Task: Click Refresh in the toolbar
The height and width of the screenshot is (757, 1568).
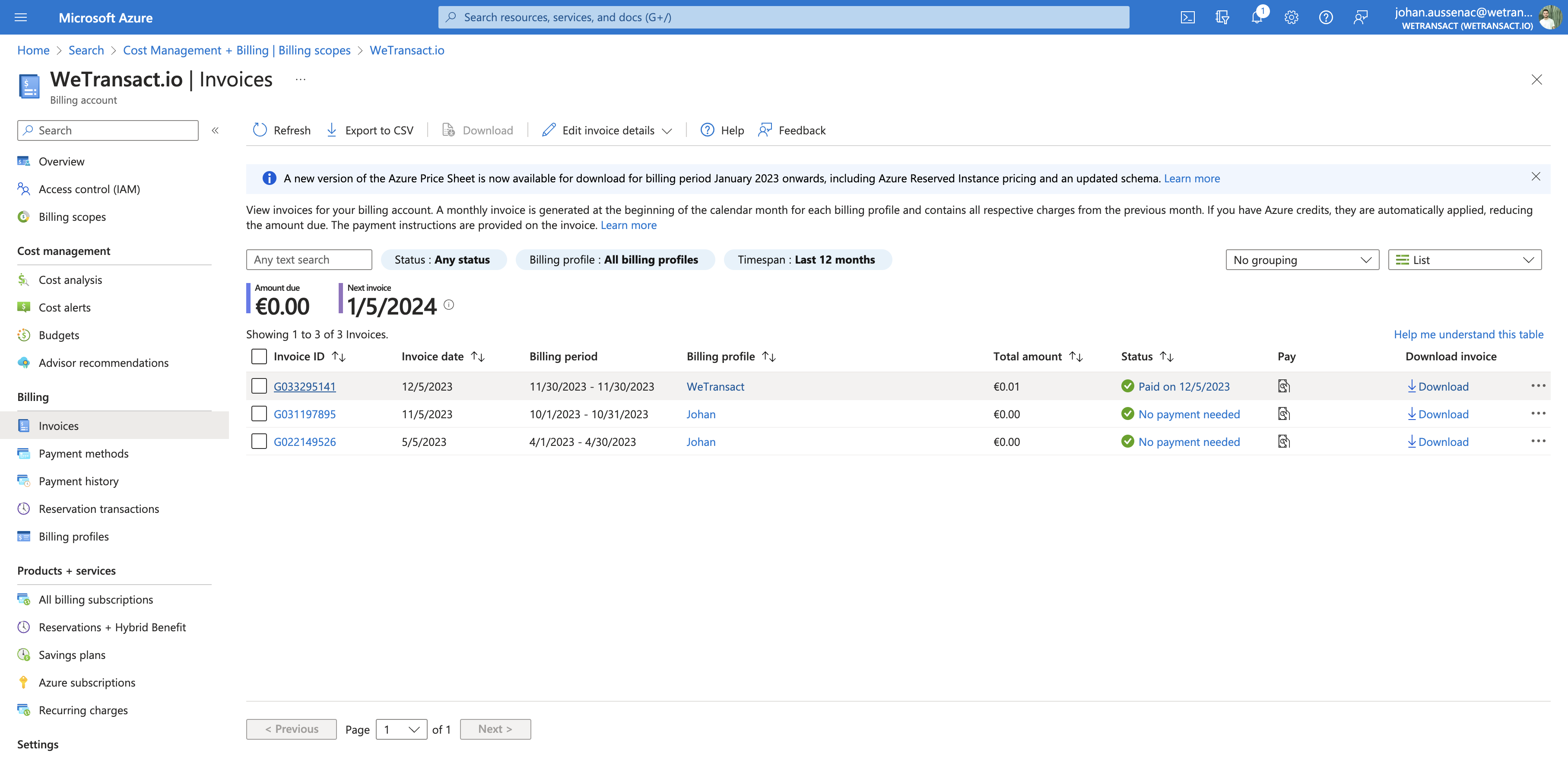Action: coord(281,130)
